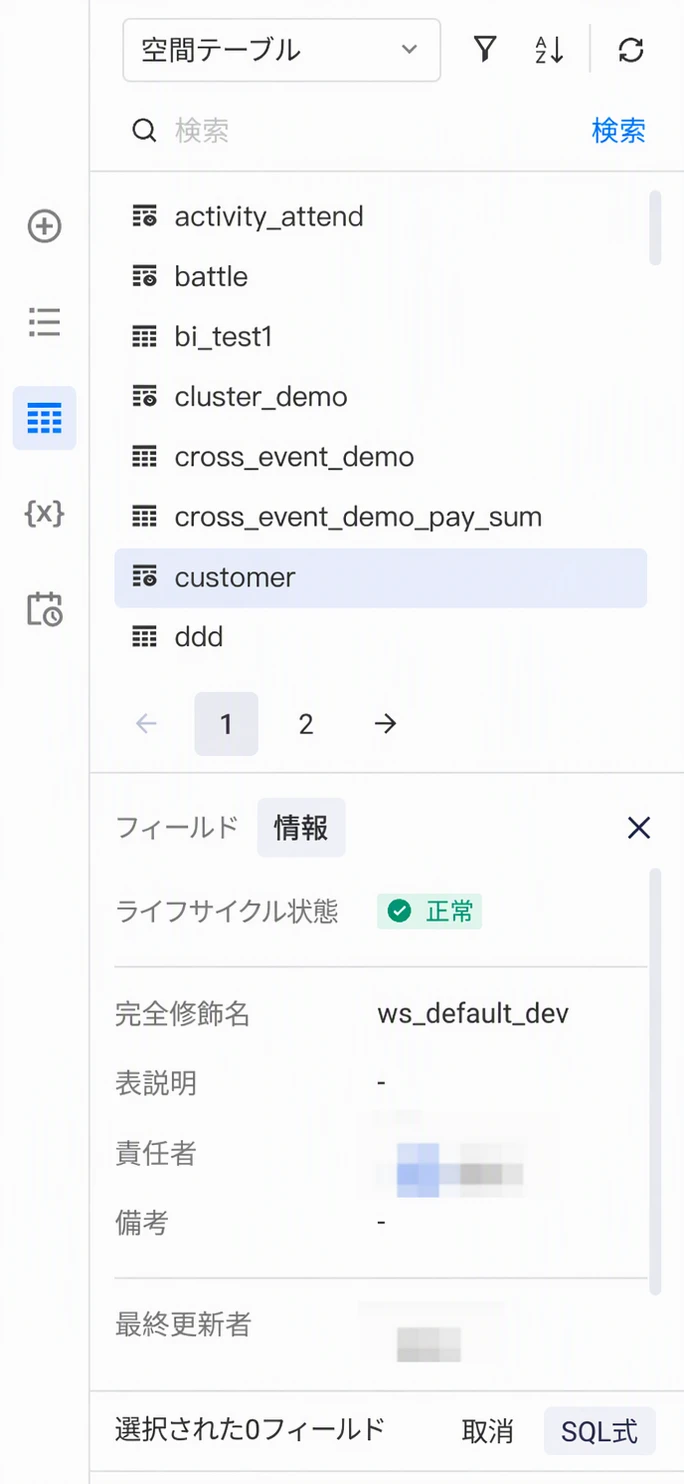Switch to the 情報 tab
This screenshot has width=684, height=1484.
(x=301, y=827)
